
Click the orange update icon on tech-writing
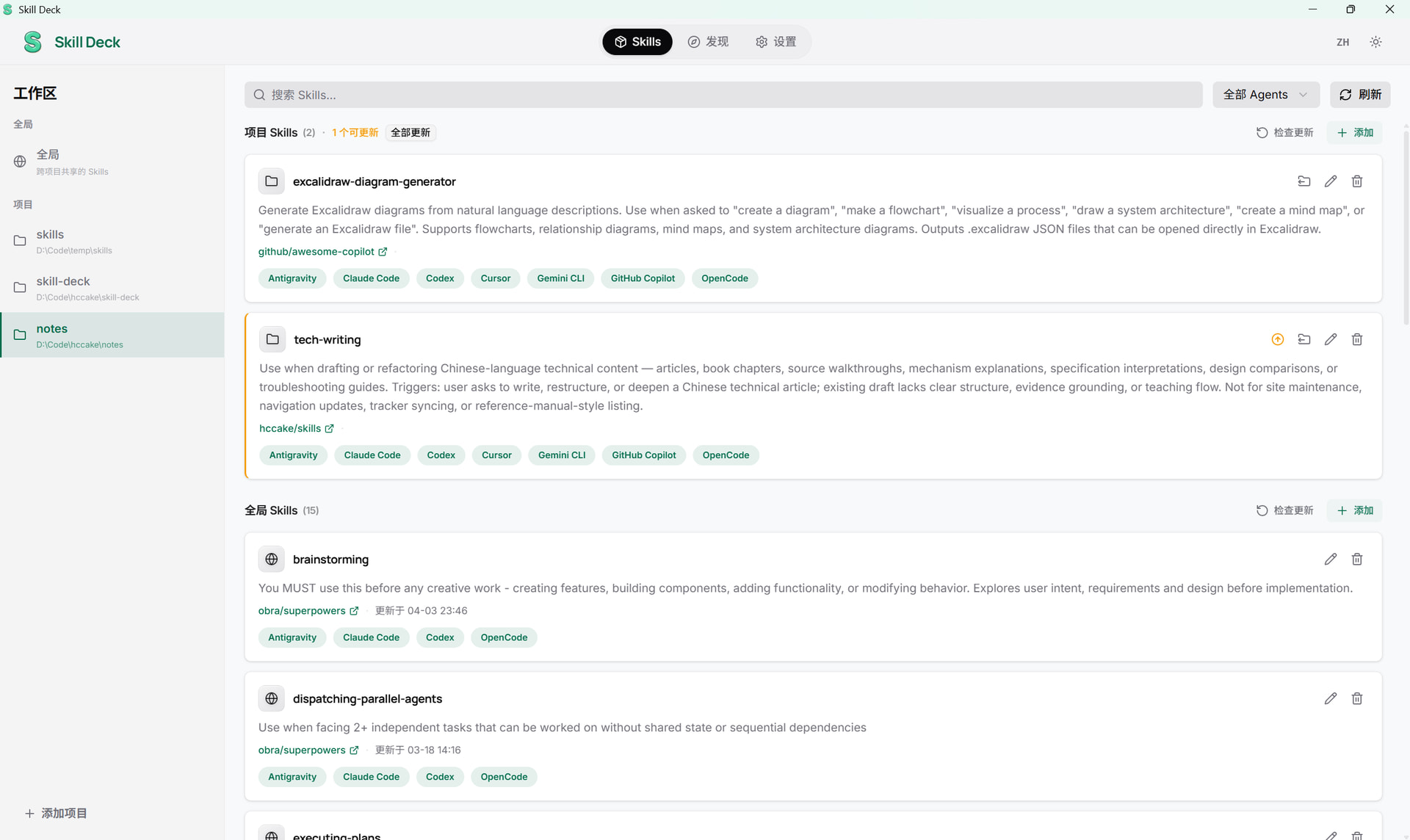1277,339
